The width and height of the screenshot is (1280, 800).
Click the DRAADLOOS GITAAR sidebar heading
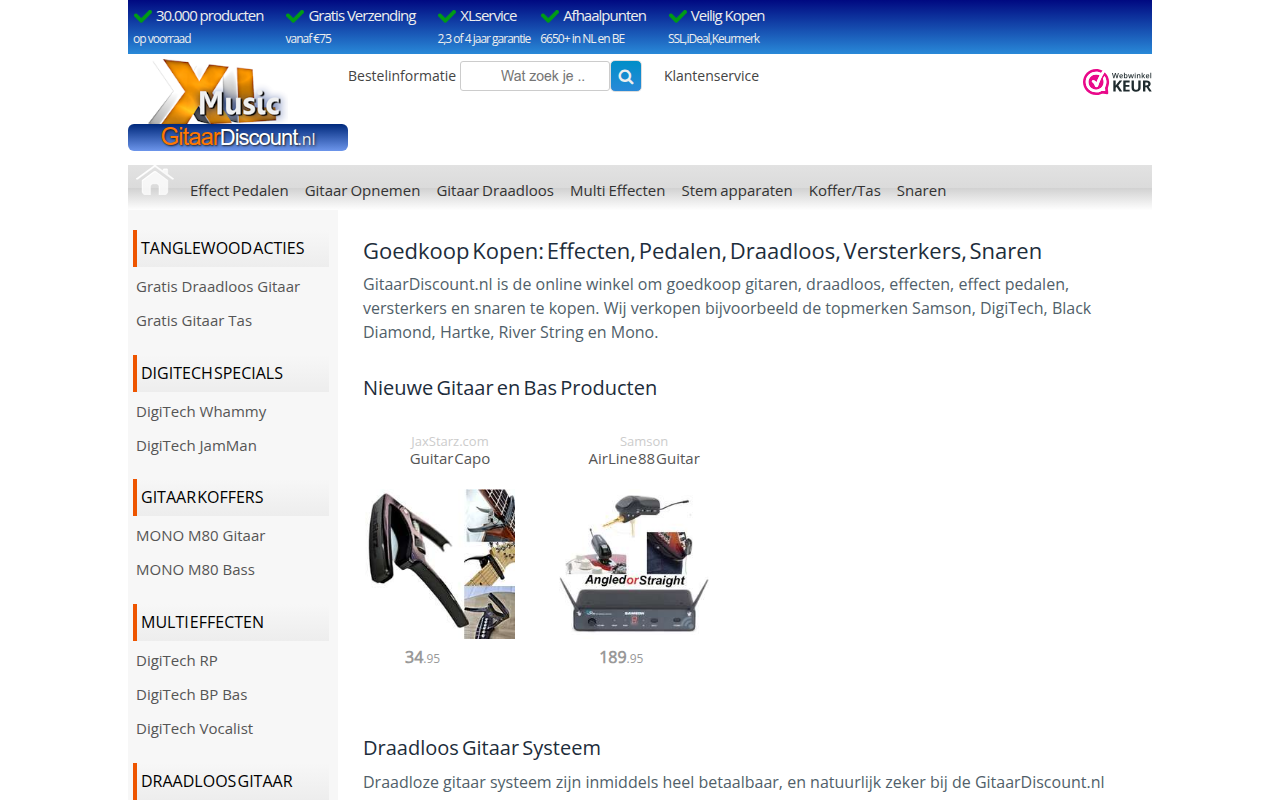231,781
